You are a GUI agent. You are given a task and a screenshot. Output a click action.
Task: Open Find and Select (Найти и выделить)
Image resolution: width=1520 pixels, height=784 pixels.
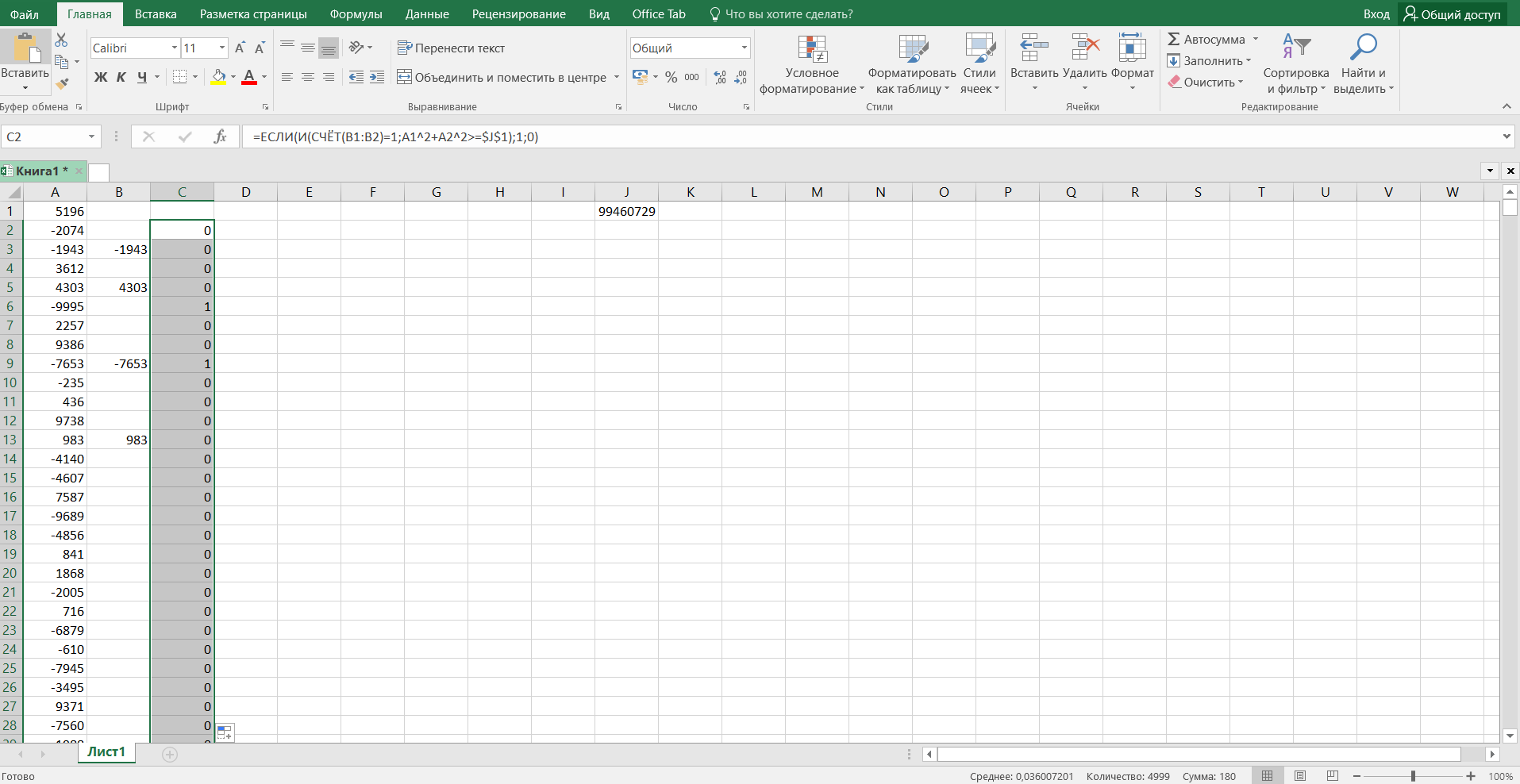point(1363,64)
